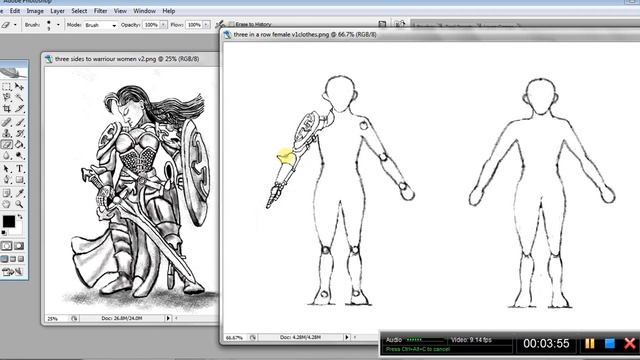Open the Opacity slider arrow
The width and height of the screenshot is (640, 360).
163,25
